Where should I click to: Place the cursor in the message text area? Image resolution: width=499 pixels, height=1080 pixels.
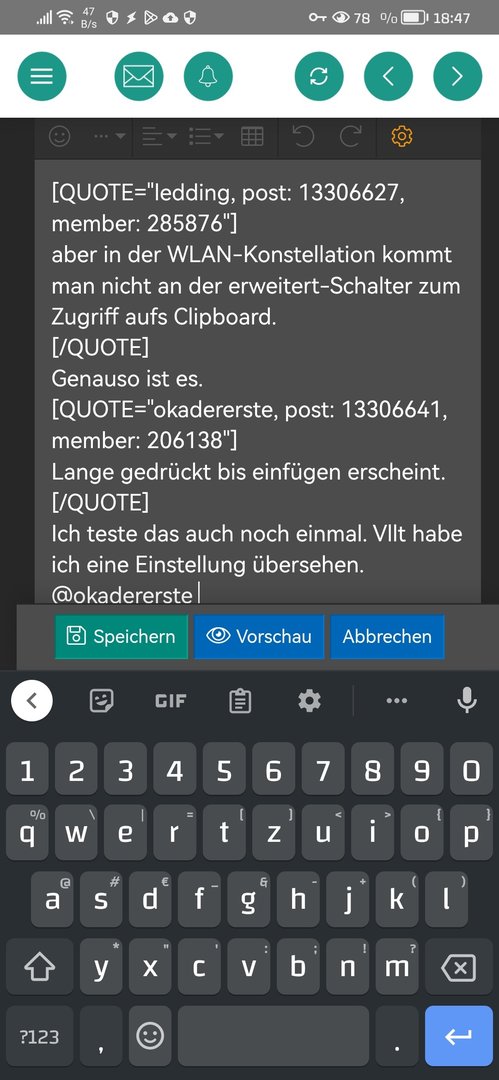click(258, 382)
